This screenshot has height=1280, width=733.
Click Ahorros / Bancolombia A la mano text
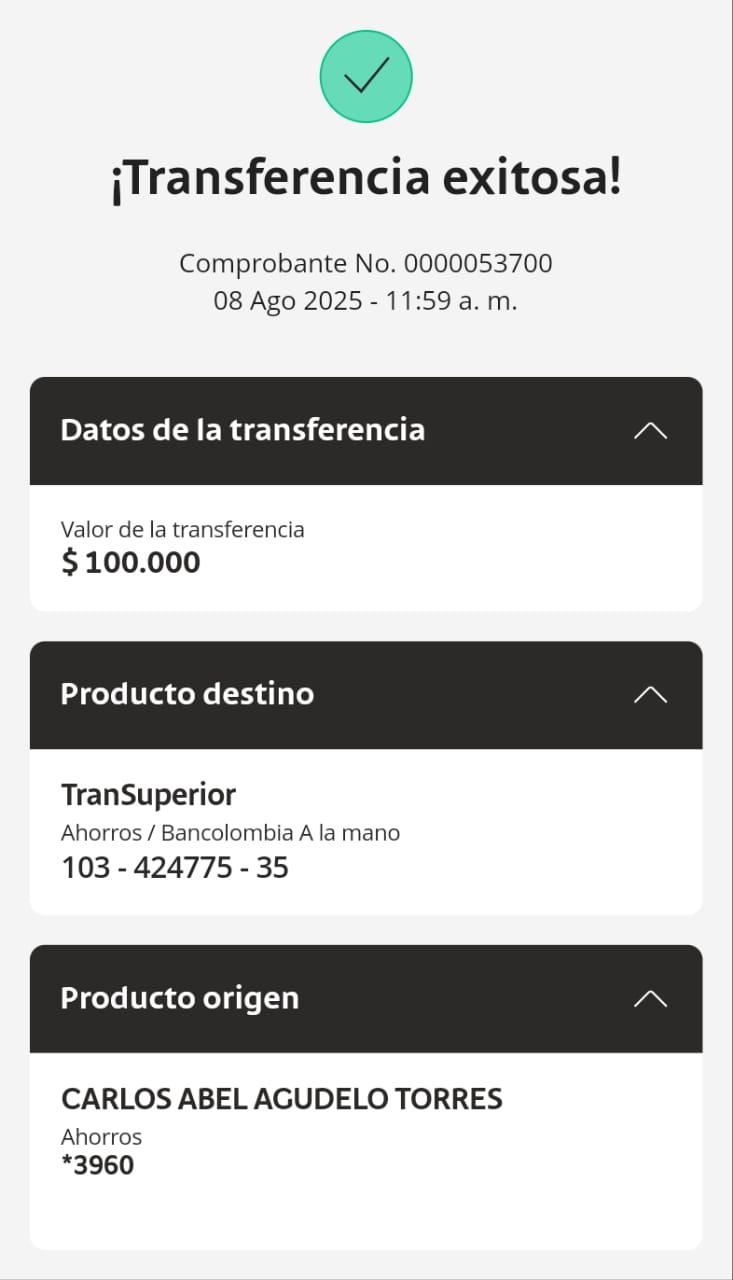pyautogui.click(x=230, y=832)
